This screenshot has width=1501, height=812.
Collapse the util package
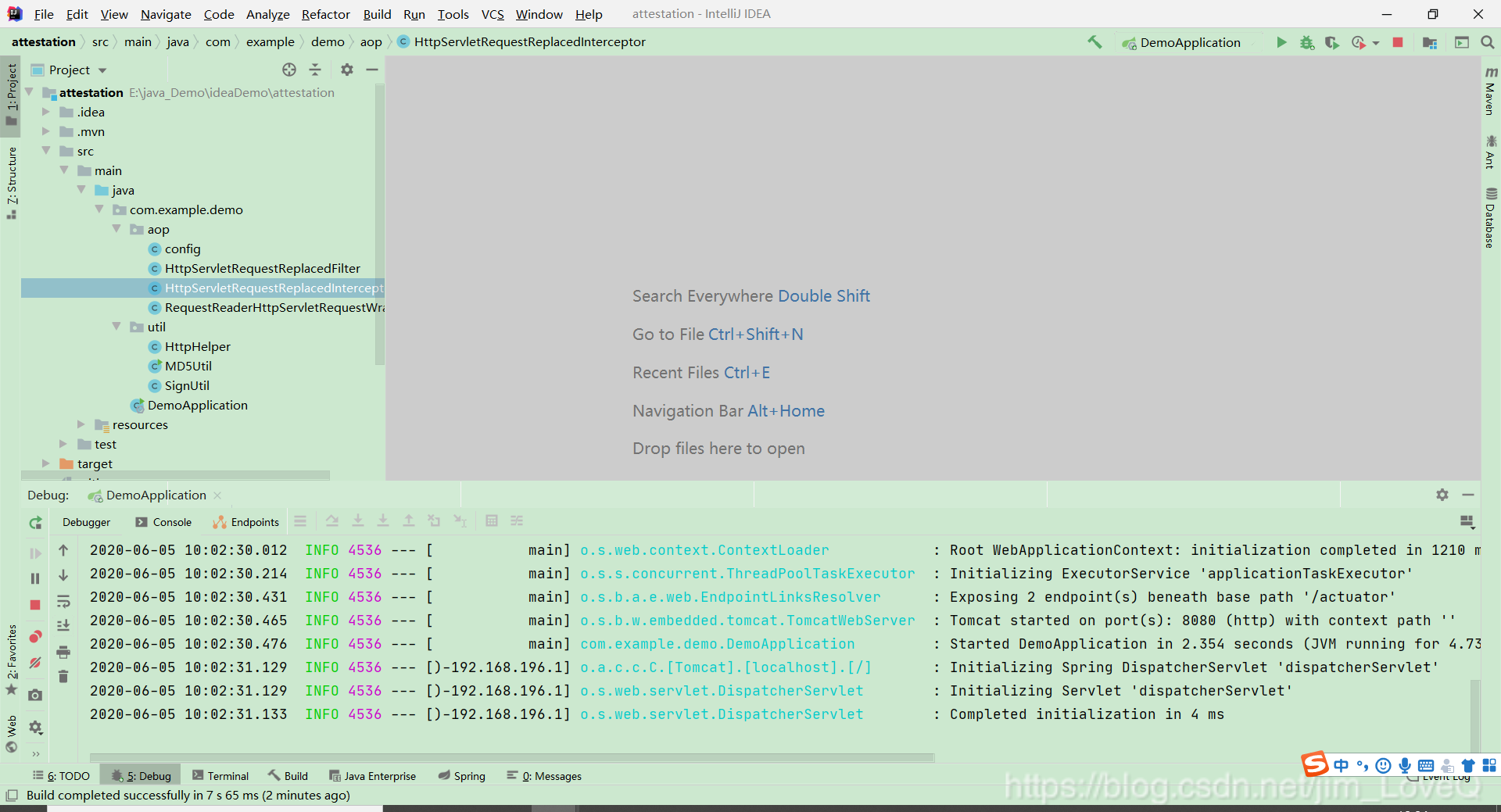pos(116,327)
